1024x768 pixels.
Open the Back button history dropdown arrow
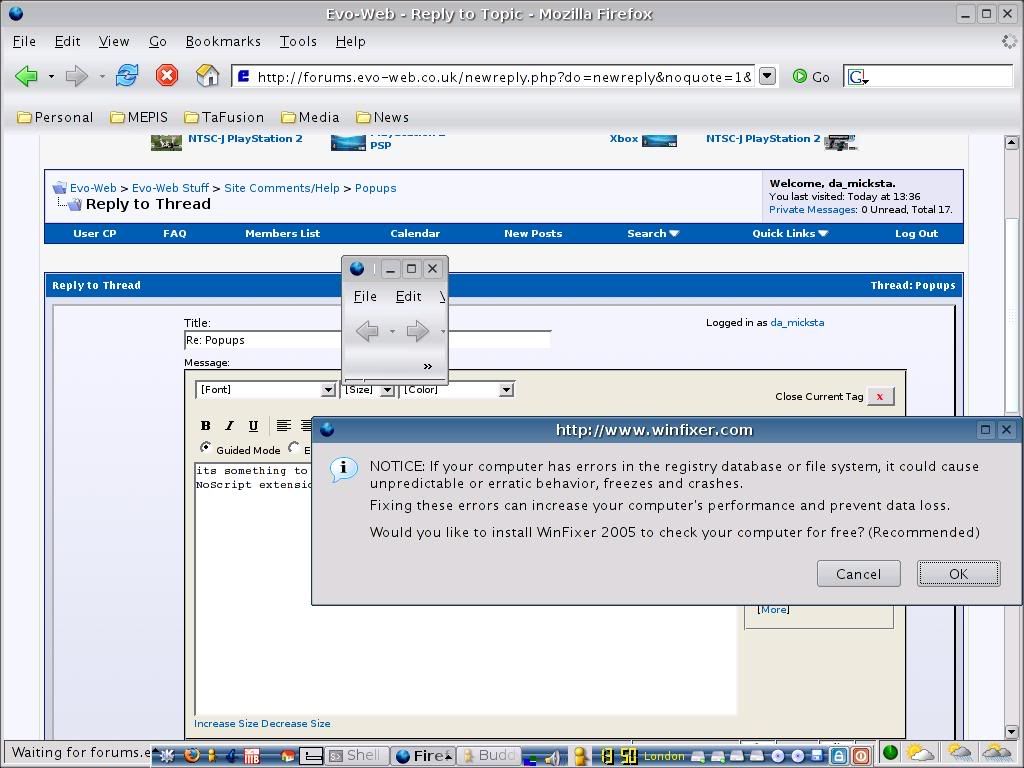click(51, 76)
